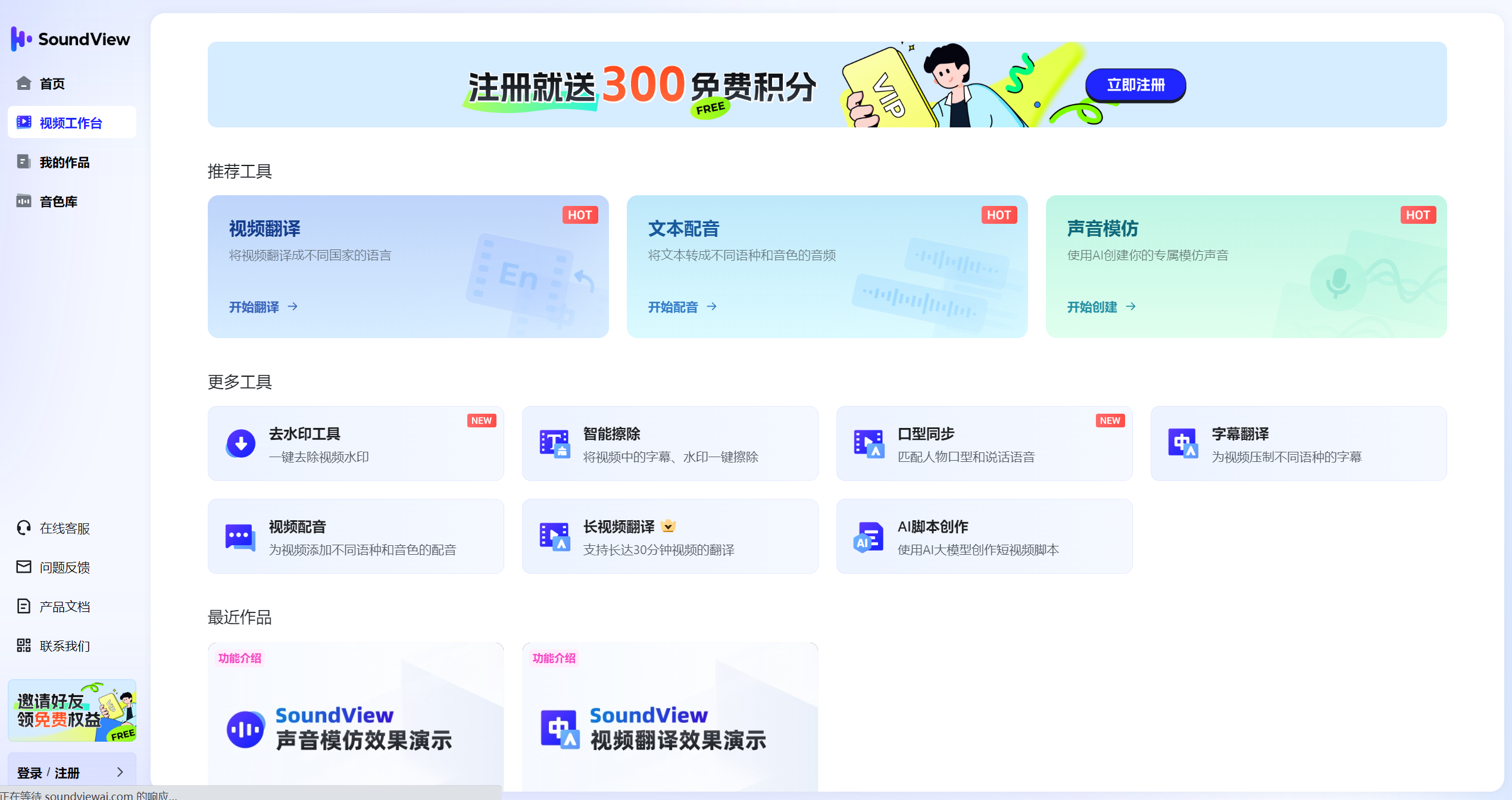Screen dimensions: 1512x800
Task: Click the 口型同步 tool icon
Action: click(869, 443)
